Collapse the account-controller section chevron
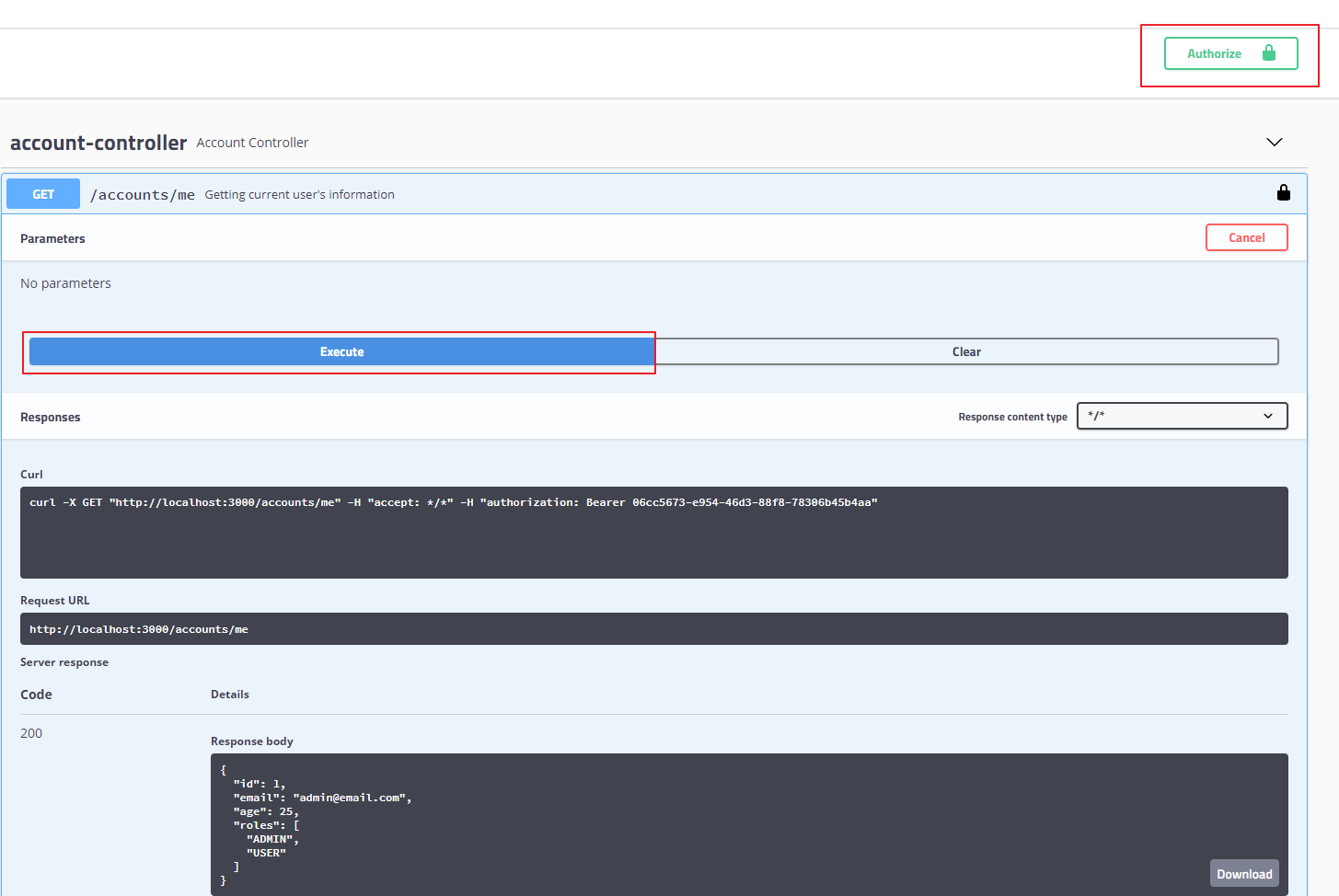 click(1275, 142)
